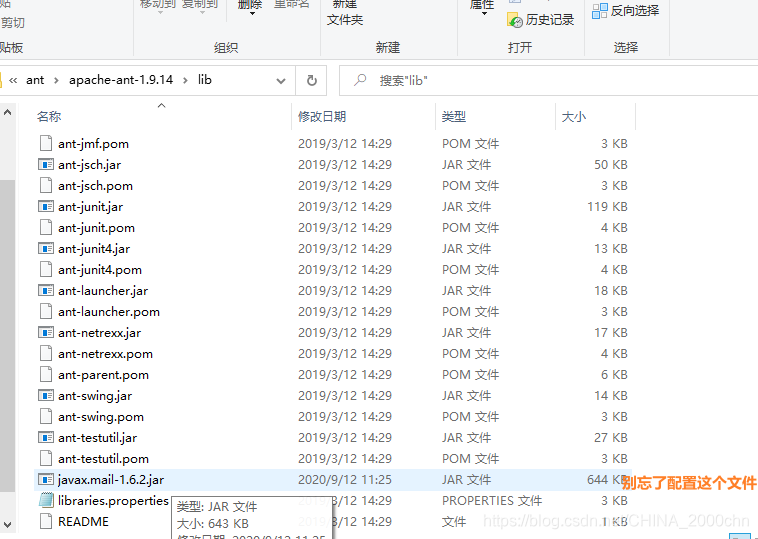The width and height of the screenshot is (758, 539).
Task: Click the New folder (文件夹) ribbon button
Action: click(345, 14)
